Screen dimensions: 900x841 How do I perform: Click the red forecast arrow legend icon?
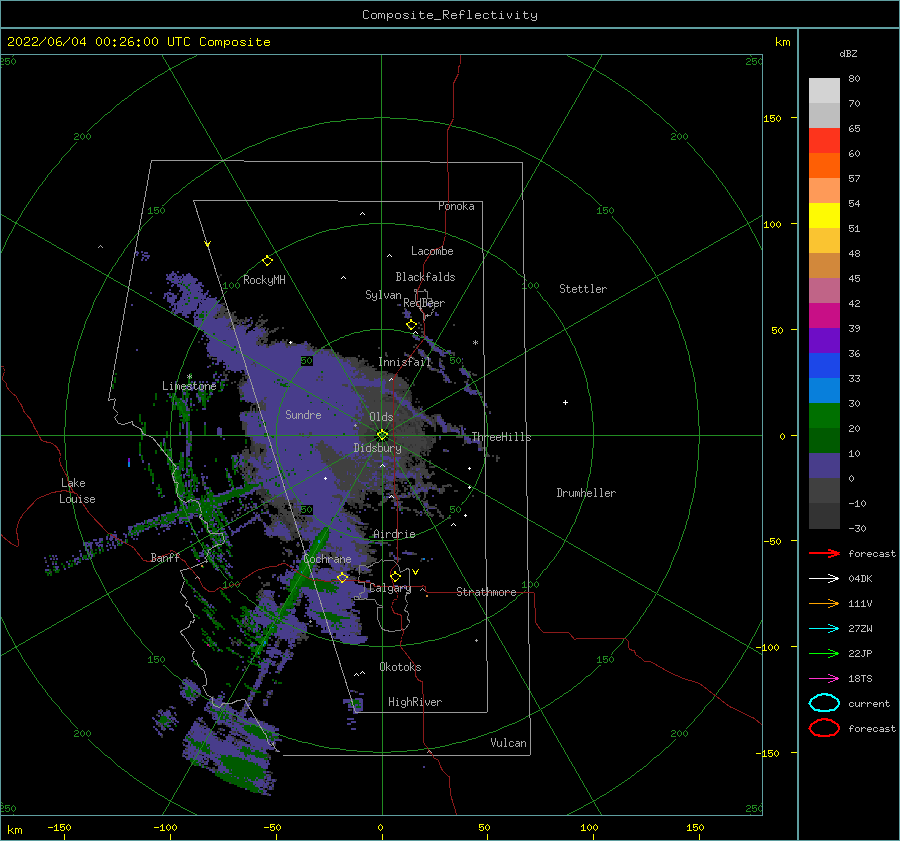[x=824, y=553]
